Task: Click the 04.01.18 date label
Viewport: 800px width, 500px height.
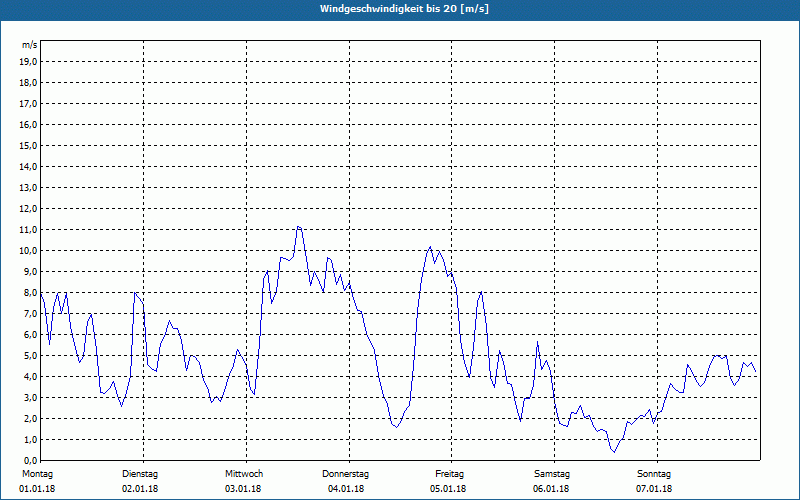Action: (346, 489)
